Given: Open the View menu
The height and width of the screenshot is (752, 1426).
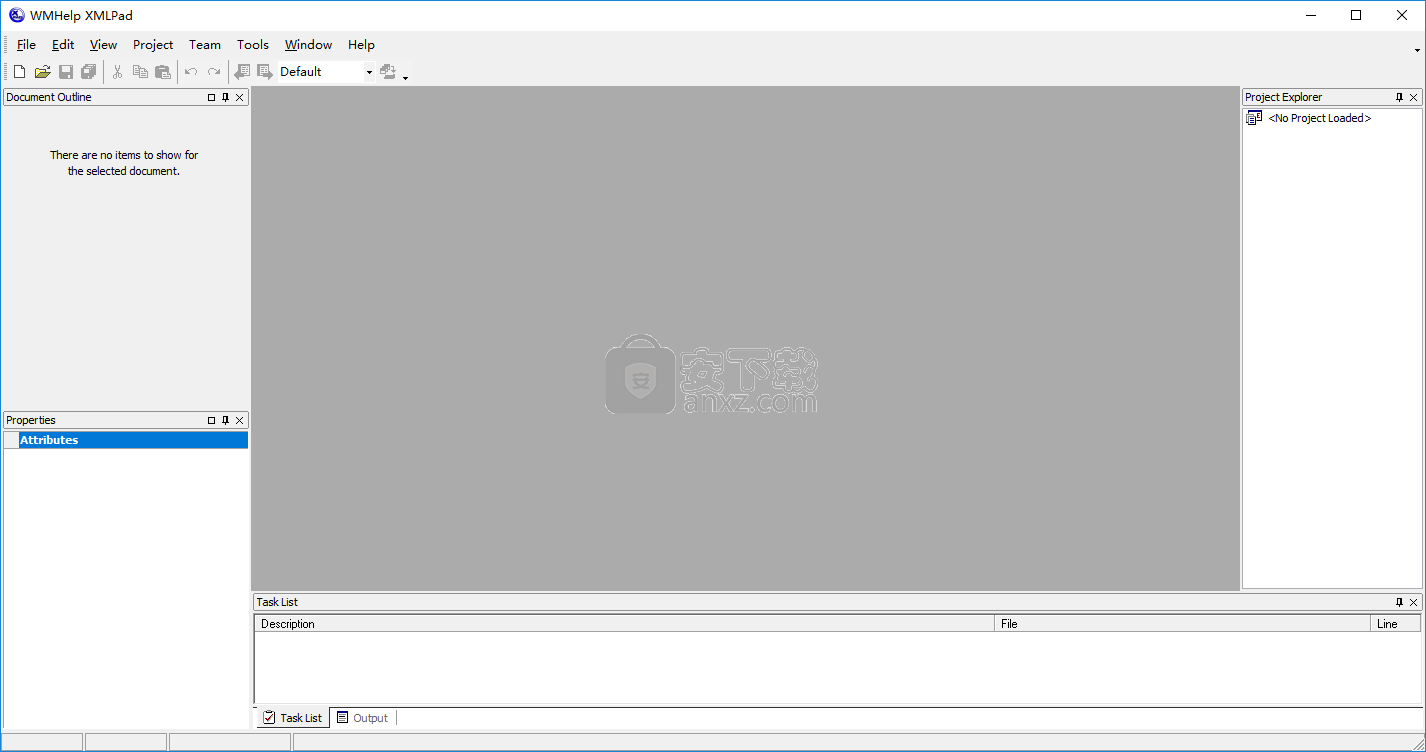Looking at the screenshot, I should tap(103, 45).
